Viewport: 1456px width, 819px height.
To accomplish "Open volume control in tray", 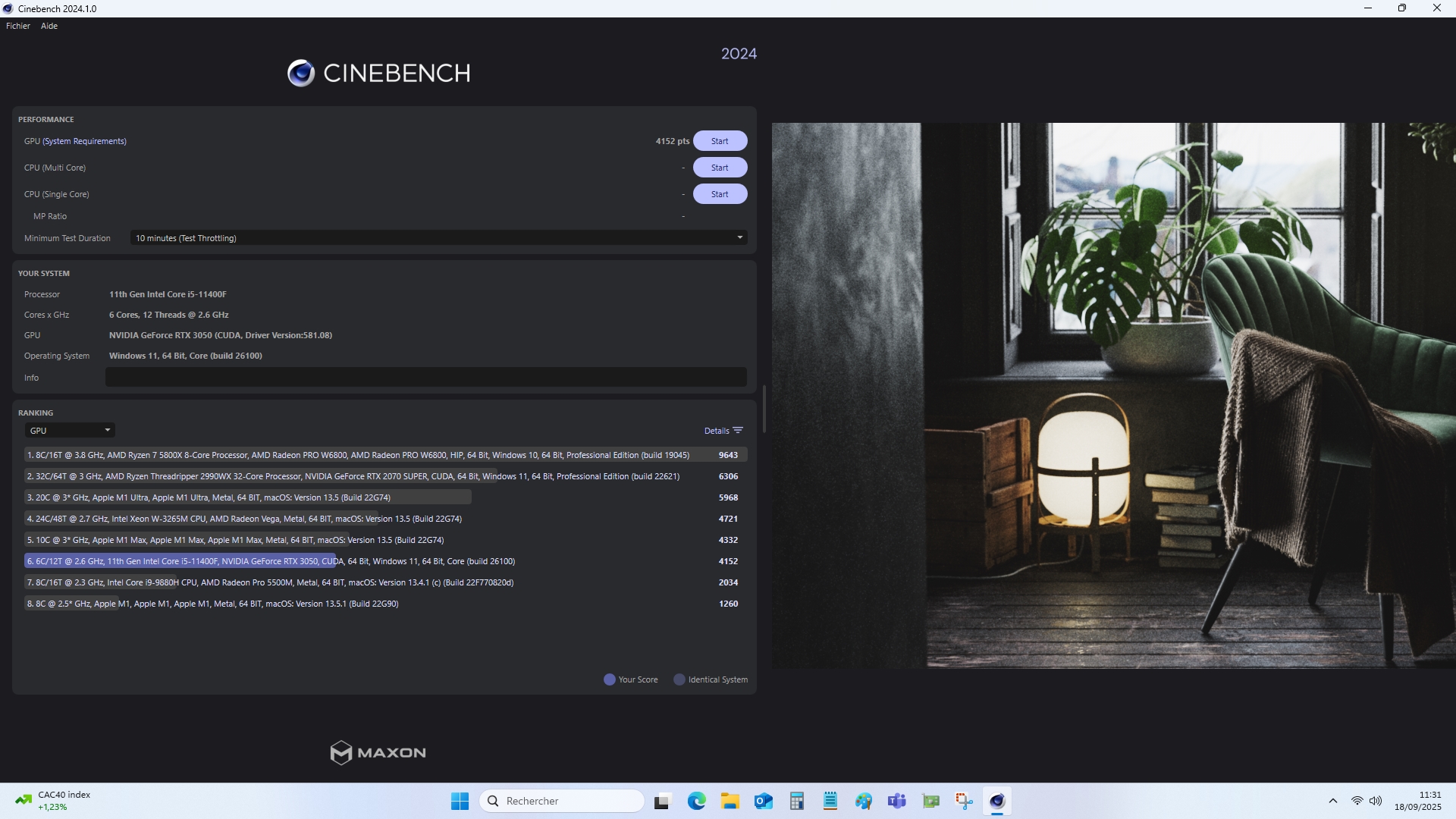I will pos(1376,801).
